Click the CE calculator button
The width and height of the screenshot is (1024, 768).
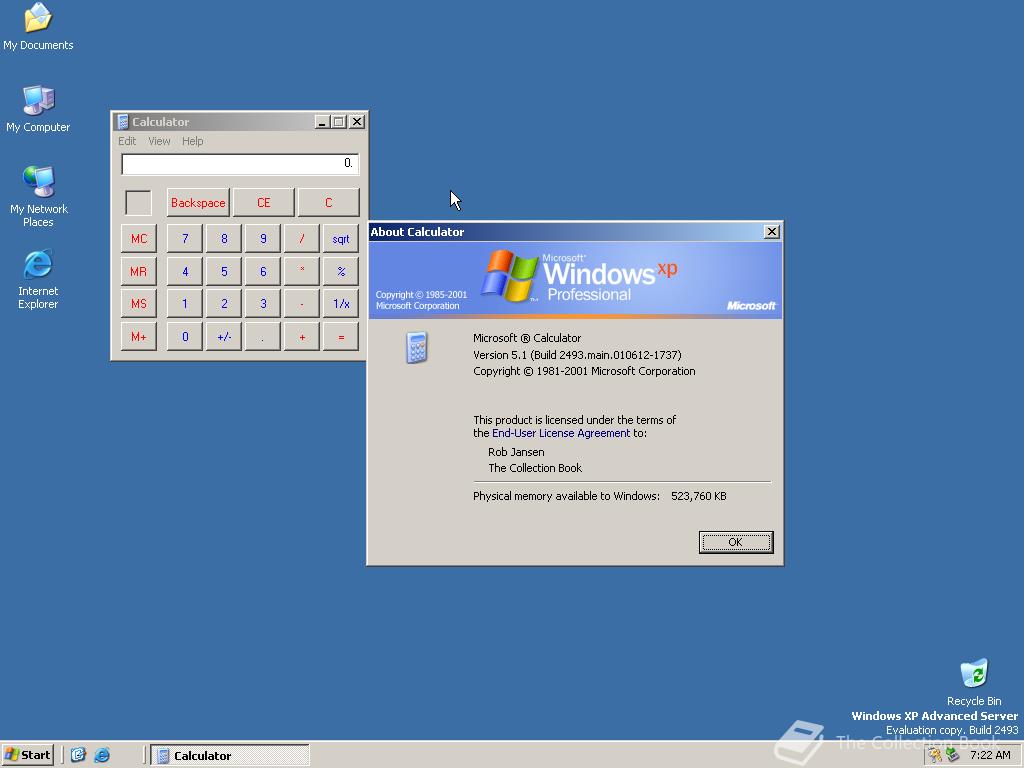click(x=263, y=202)
